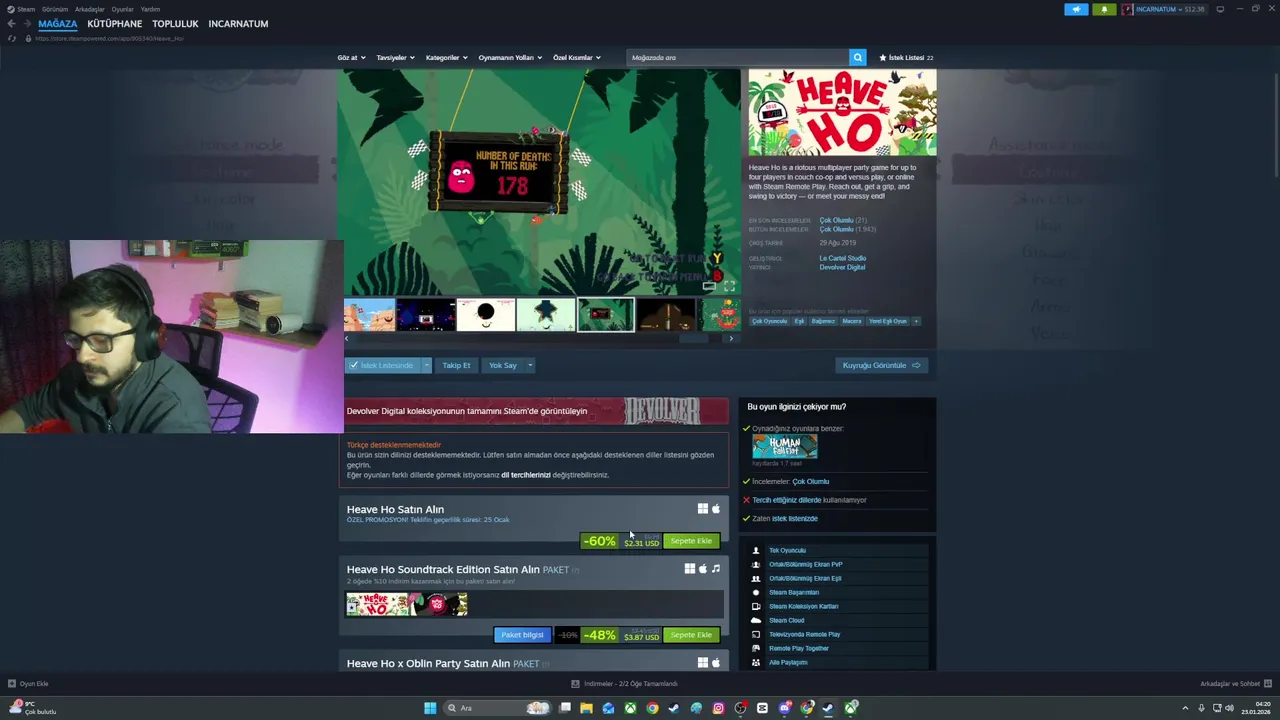Viewport: 1280px width, 720px height.
Task: Open the İstek Listesi link
Action: click(x=906, y=57)
